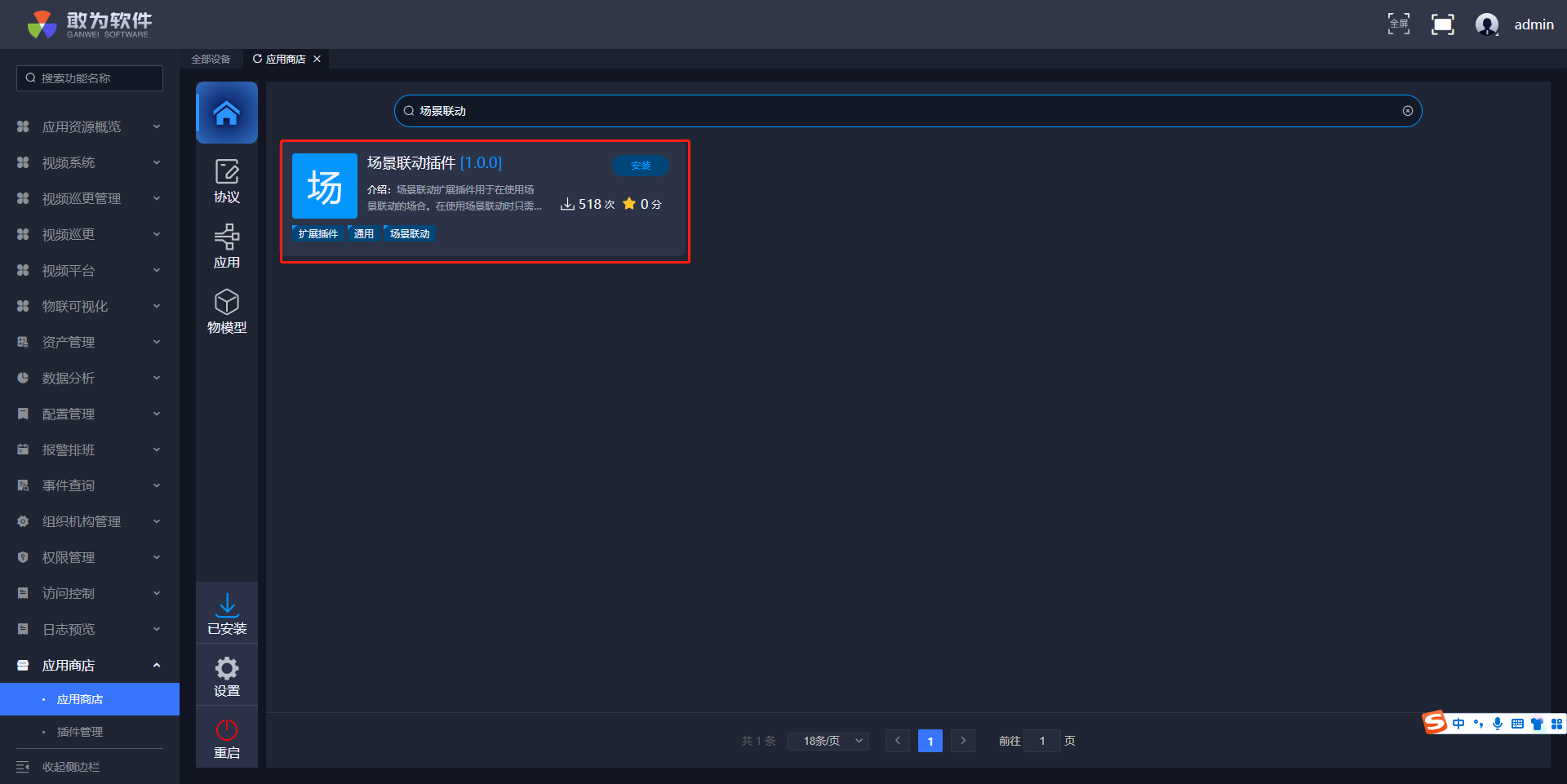Open the 插件管理 submenu item

coord(90,732)
